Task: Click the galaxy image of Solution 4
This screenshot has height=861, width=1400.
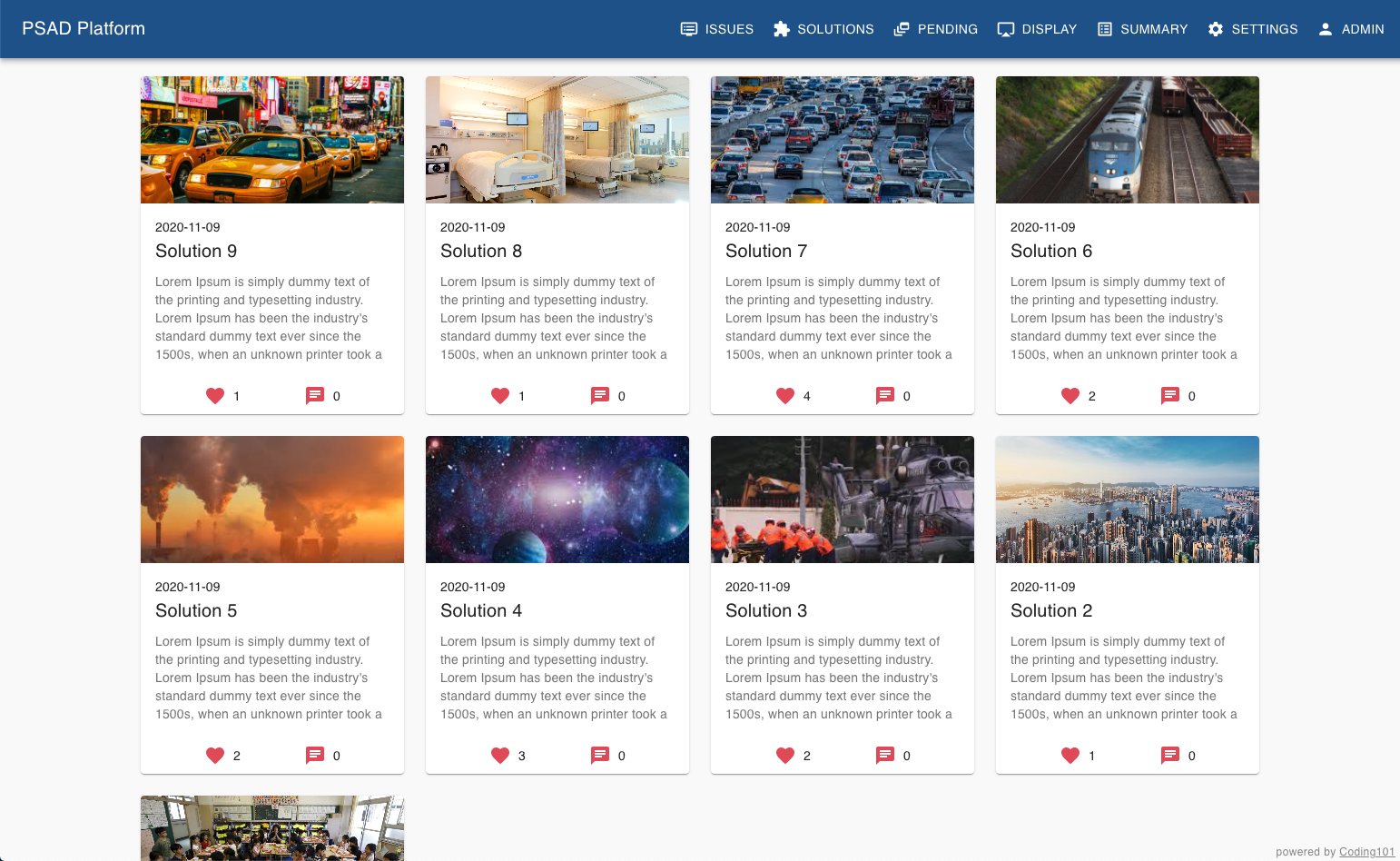Action: 557,500
